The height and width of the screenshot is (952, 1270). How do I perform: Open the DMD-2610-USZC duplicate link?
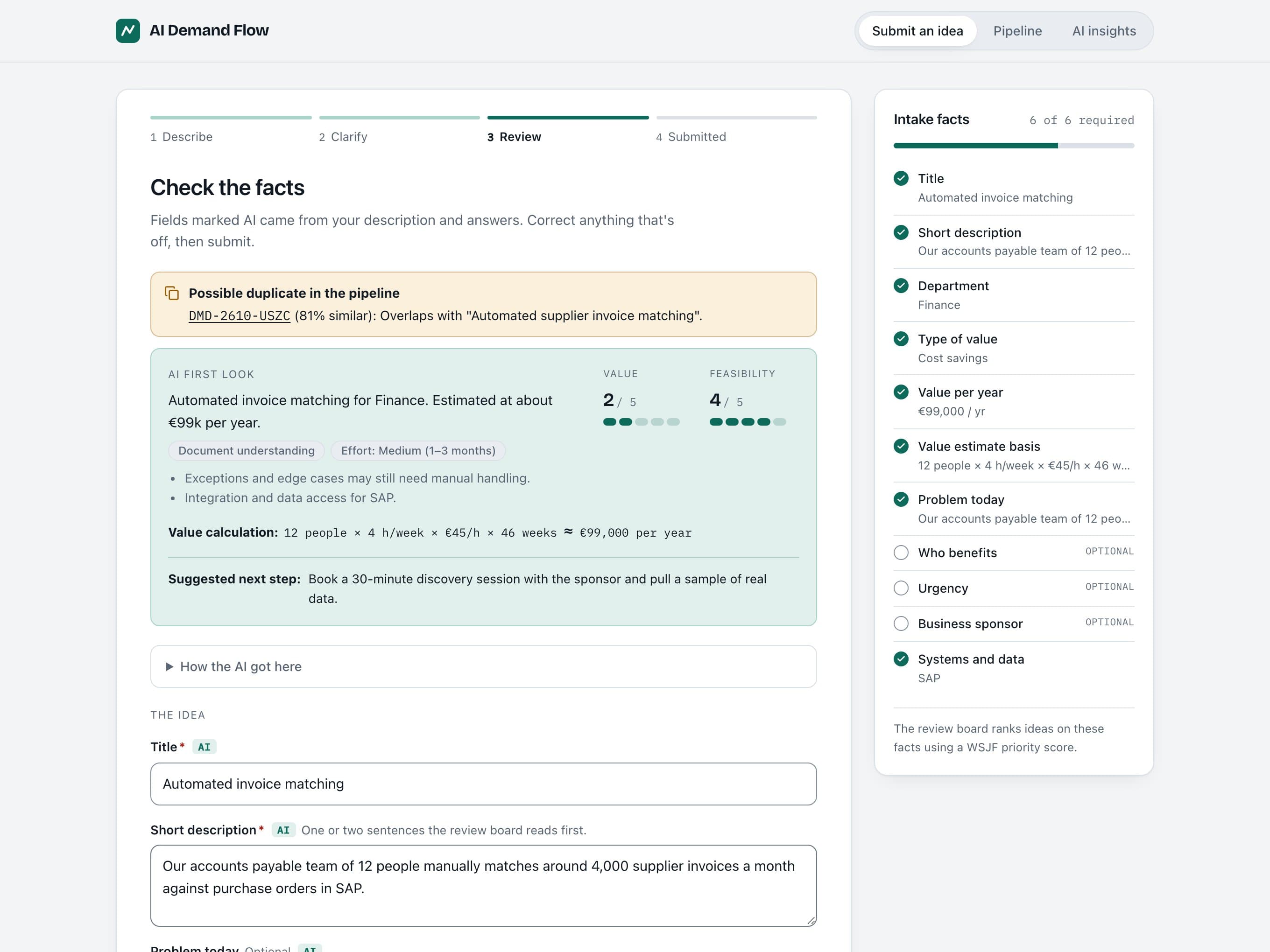240,316
